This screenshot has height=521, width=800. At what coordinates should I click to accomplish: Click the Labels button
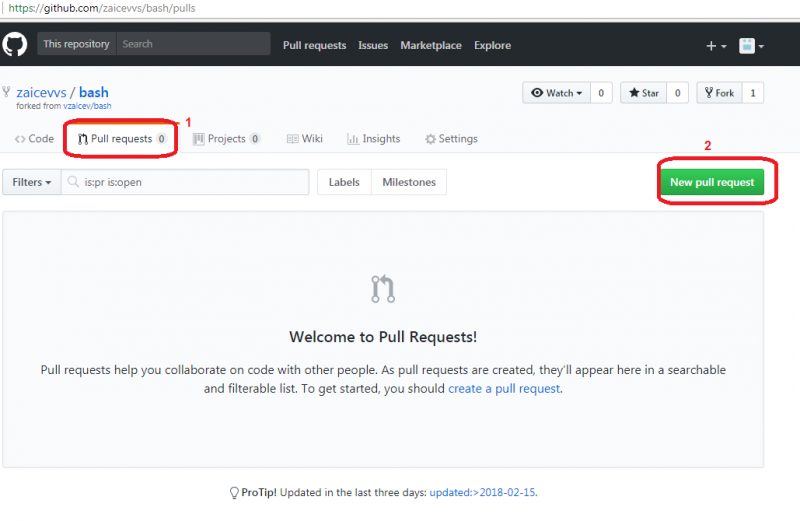344,183
